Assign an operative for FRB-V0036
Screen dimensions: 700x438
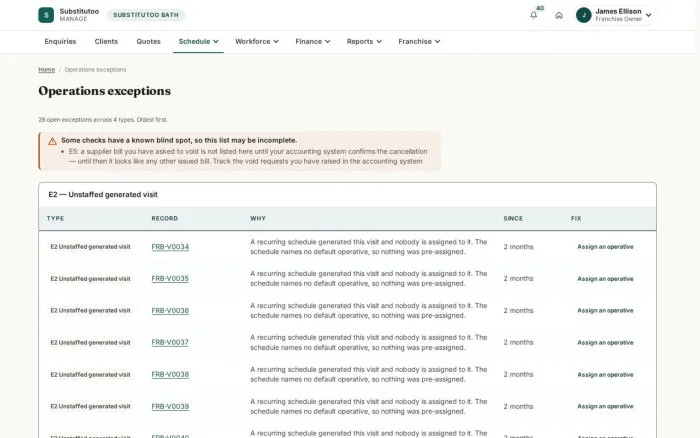605,310
